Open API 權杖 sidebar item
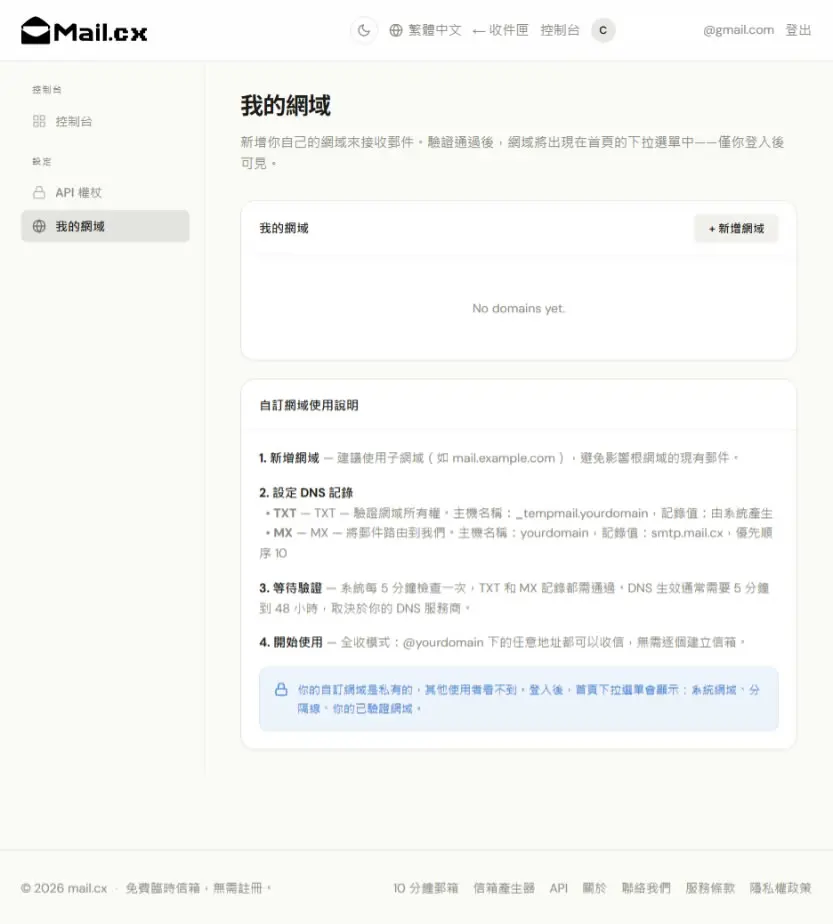 105,193
